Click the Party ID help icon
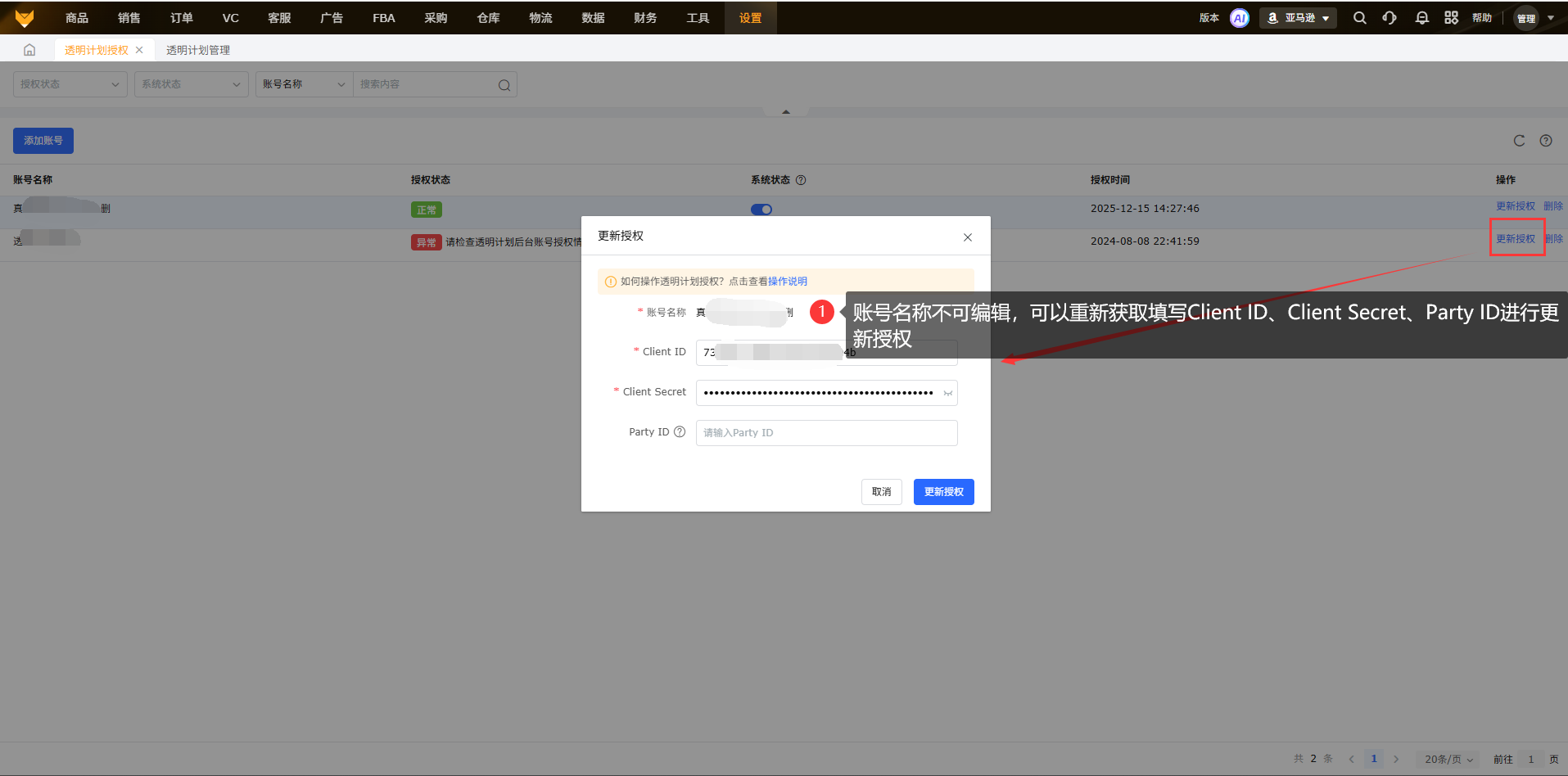This screenshot has height=776, width=1568. click(680, 432)
